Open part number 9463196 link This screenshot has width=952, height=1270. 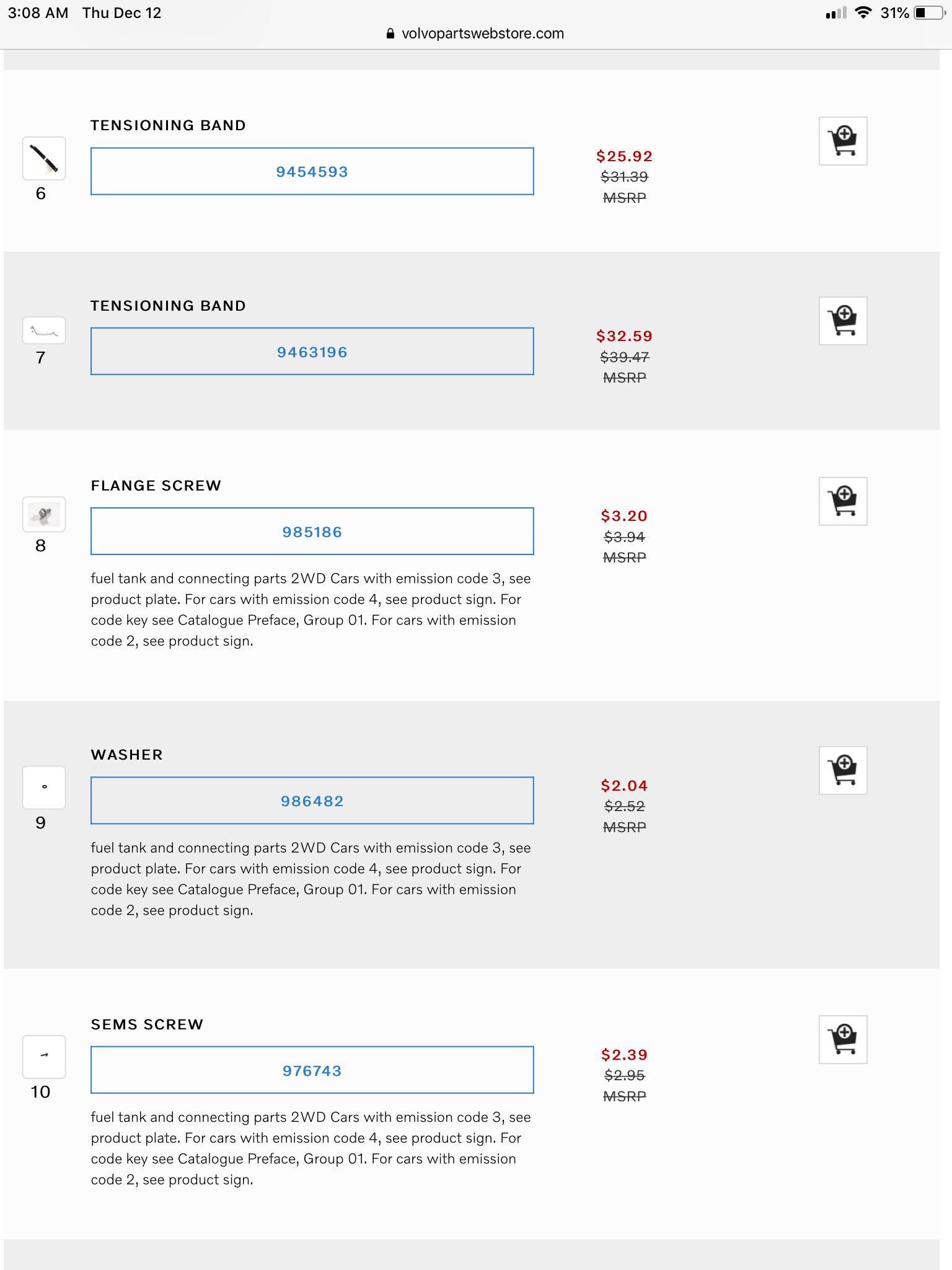point(312,352)
